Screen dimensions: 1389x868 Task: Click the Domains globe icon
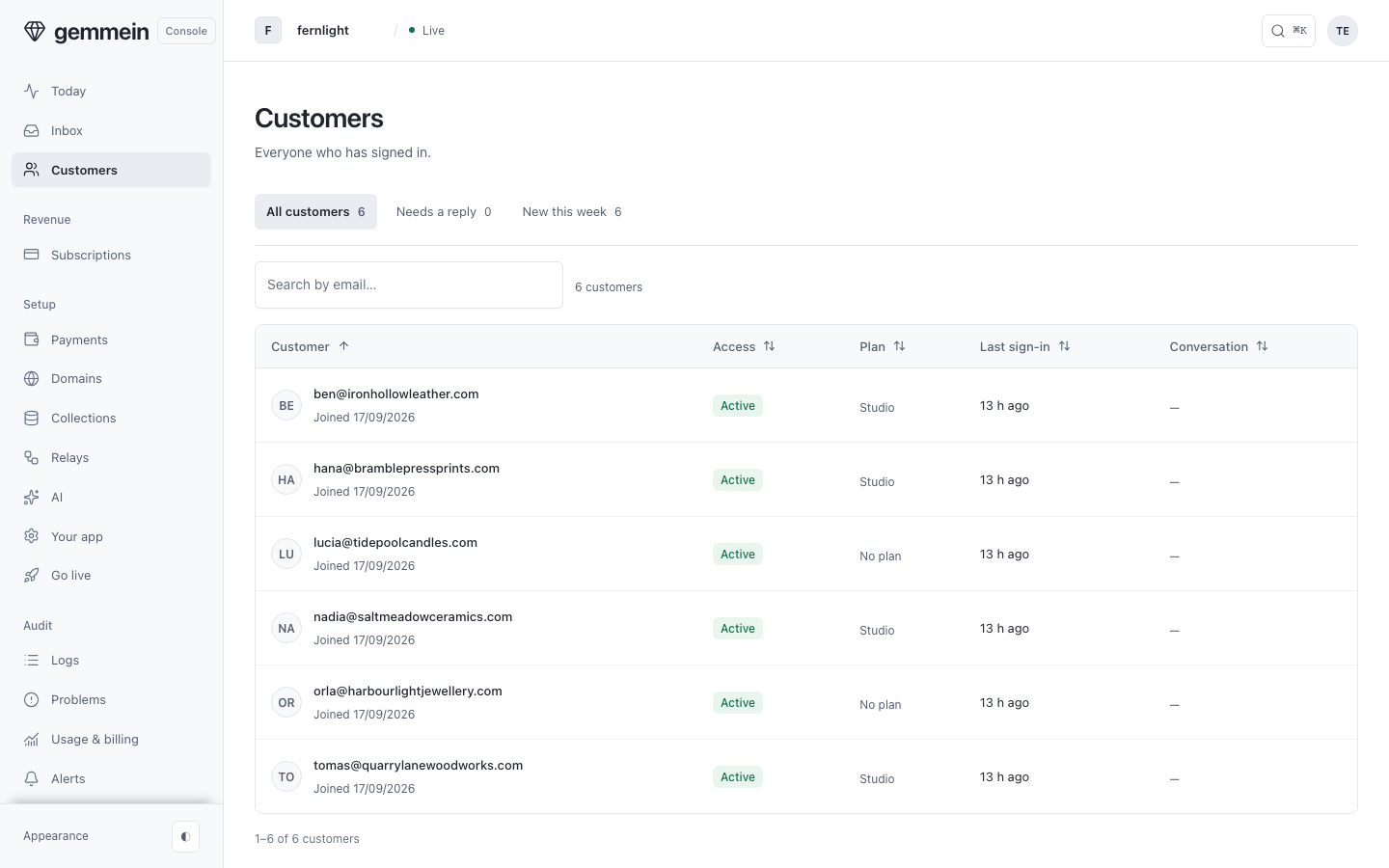pyautogui.click(x=32, y=378)
